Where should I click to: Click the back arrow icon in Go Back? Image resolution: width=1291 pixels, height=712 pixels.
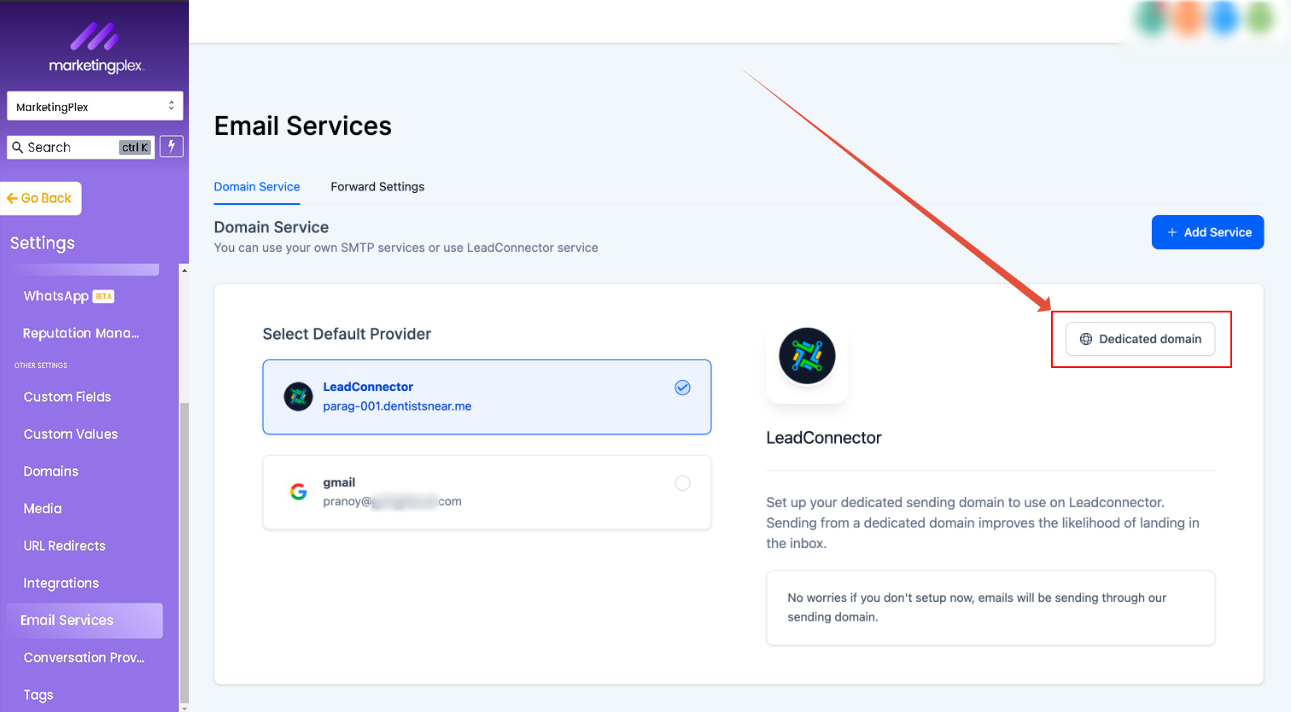click(12, 198)
